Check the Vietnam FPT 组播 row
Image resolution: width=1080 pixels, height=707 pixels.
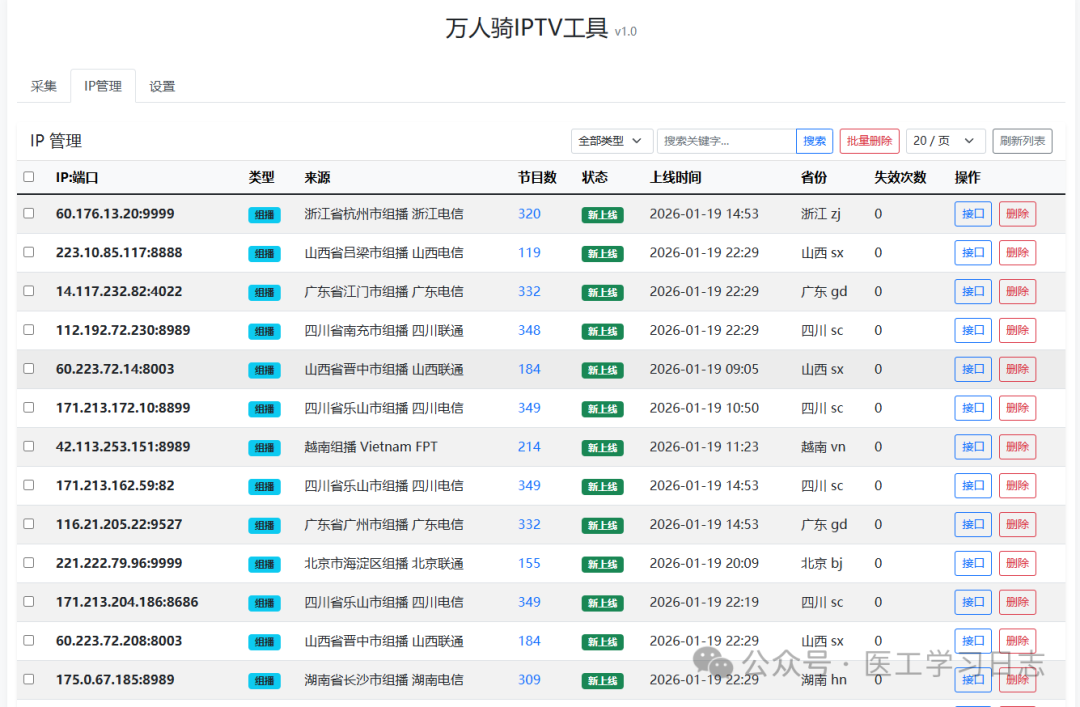coord(29,447)
